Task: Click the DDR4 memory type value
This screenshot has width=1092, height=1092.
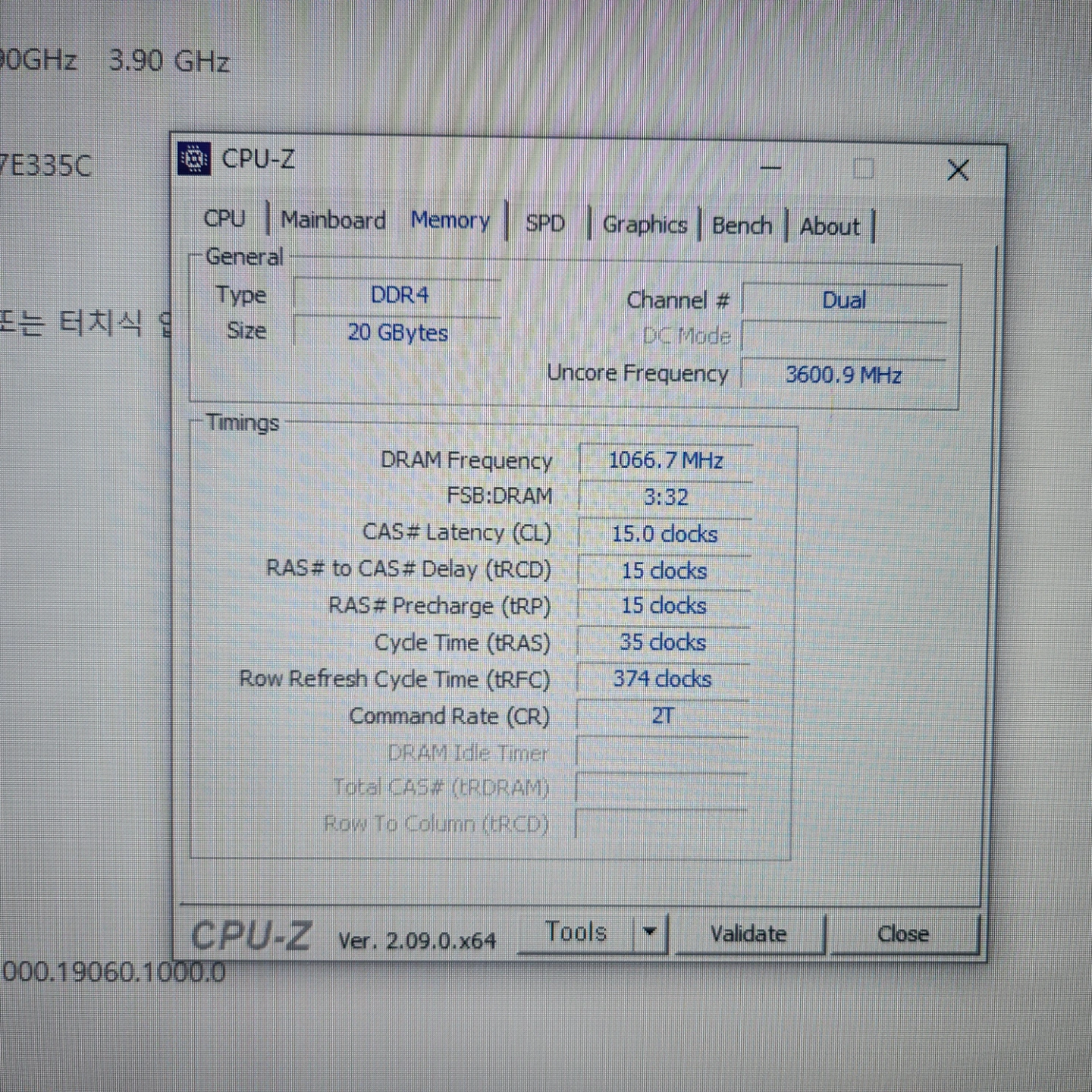Action: [398, 295]
